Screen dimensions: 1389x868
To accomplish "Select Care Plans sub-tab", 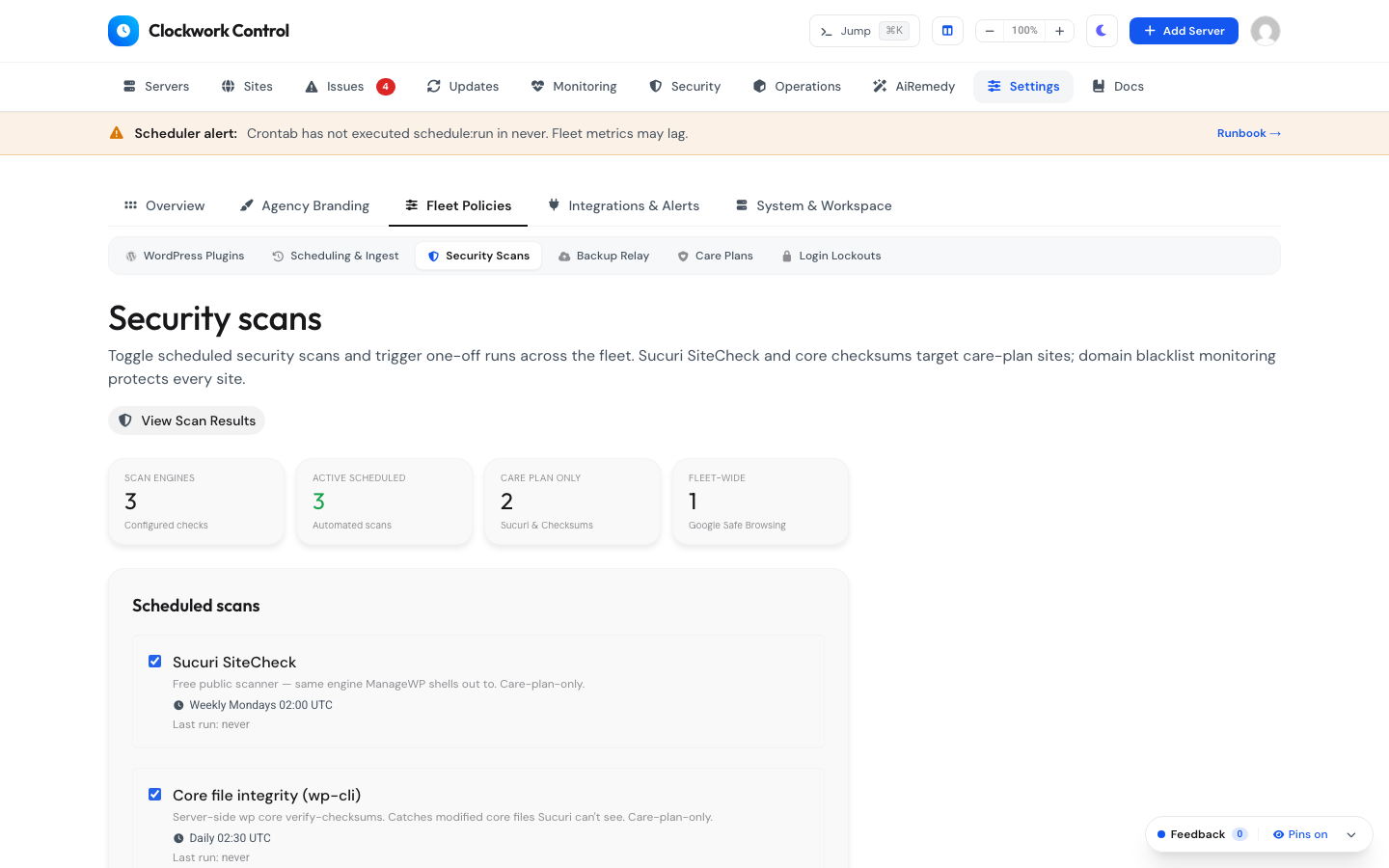I will click(x=715, y=256).
